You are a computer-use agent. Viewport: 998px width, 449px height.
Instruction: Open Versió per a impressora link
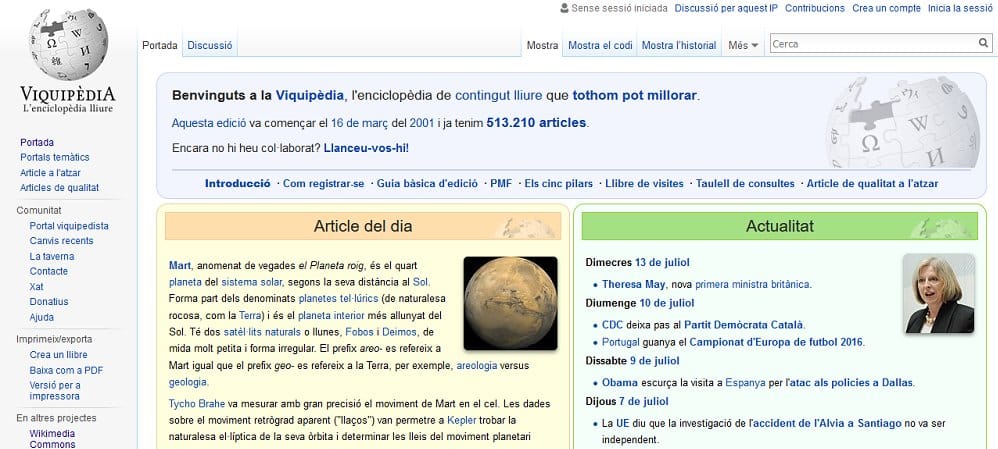pos(55,390)
